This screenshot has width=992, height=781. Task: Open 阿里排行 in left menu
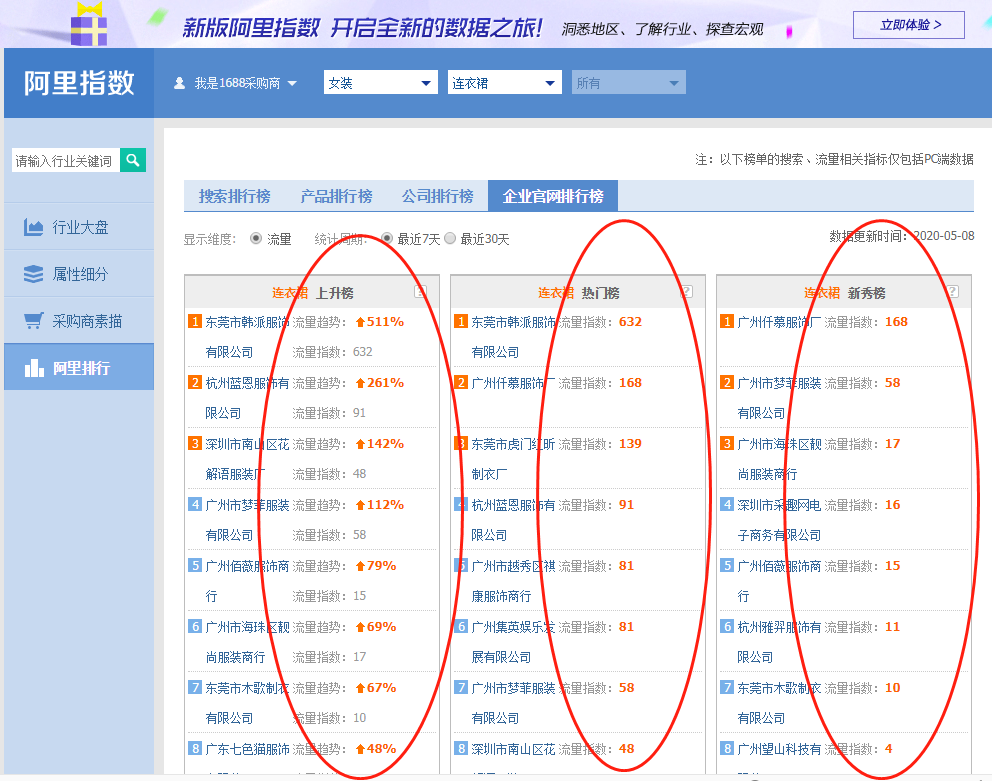(x=79, y=368)
